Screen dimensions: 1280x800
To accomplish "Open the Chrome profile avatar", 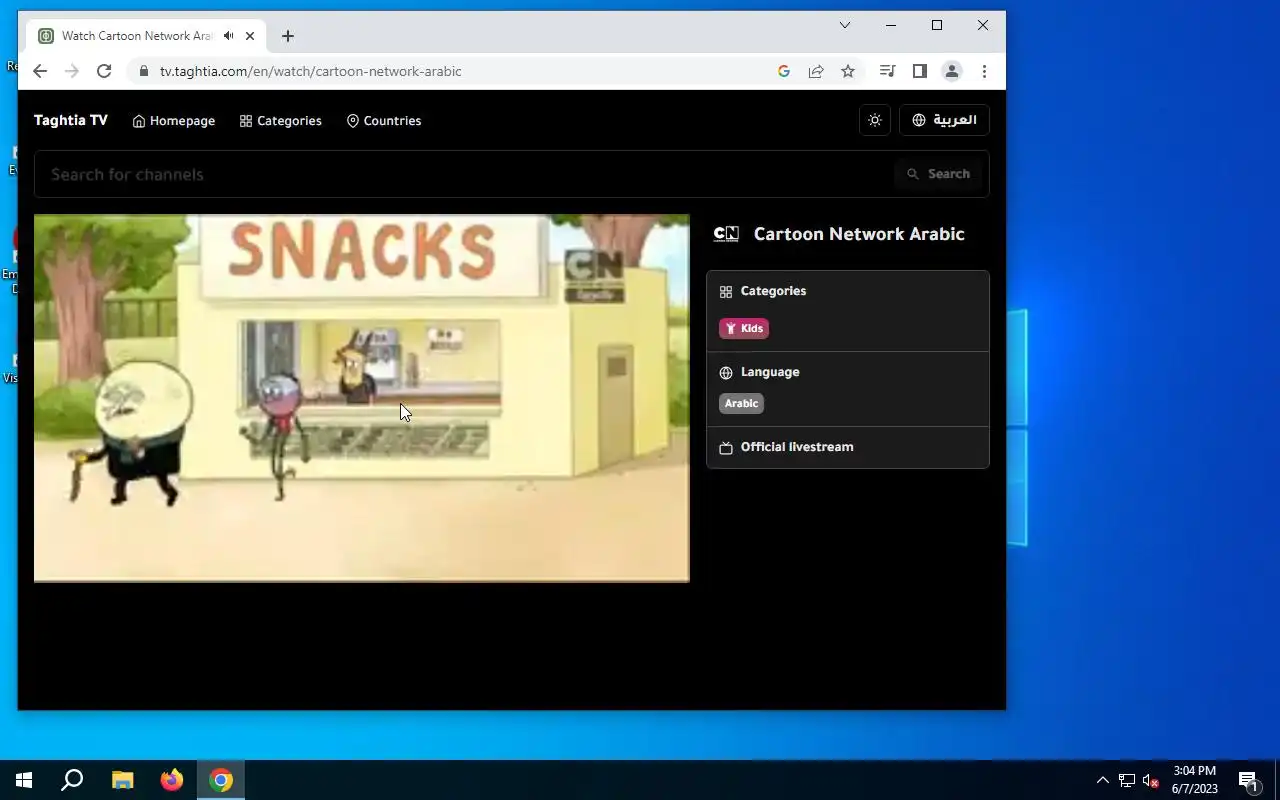I will click(x=952, y=71).
